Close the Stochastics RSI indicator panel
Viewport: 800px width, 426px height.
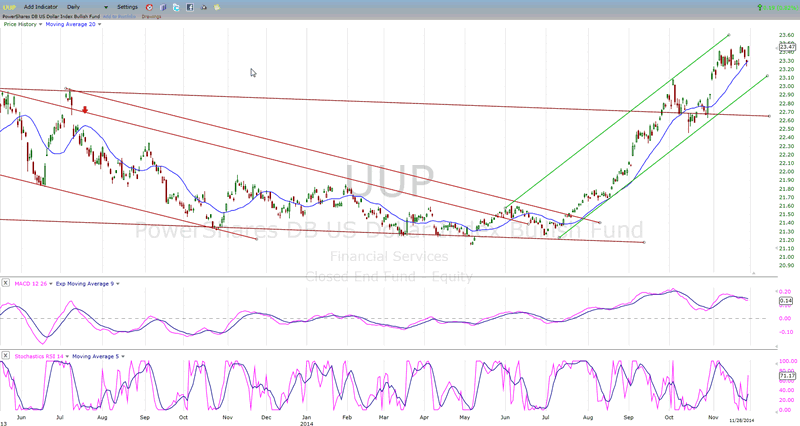[x=5, y=353]
